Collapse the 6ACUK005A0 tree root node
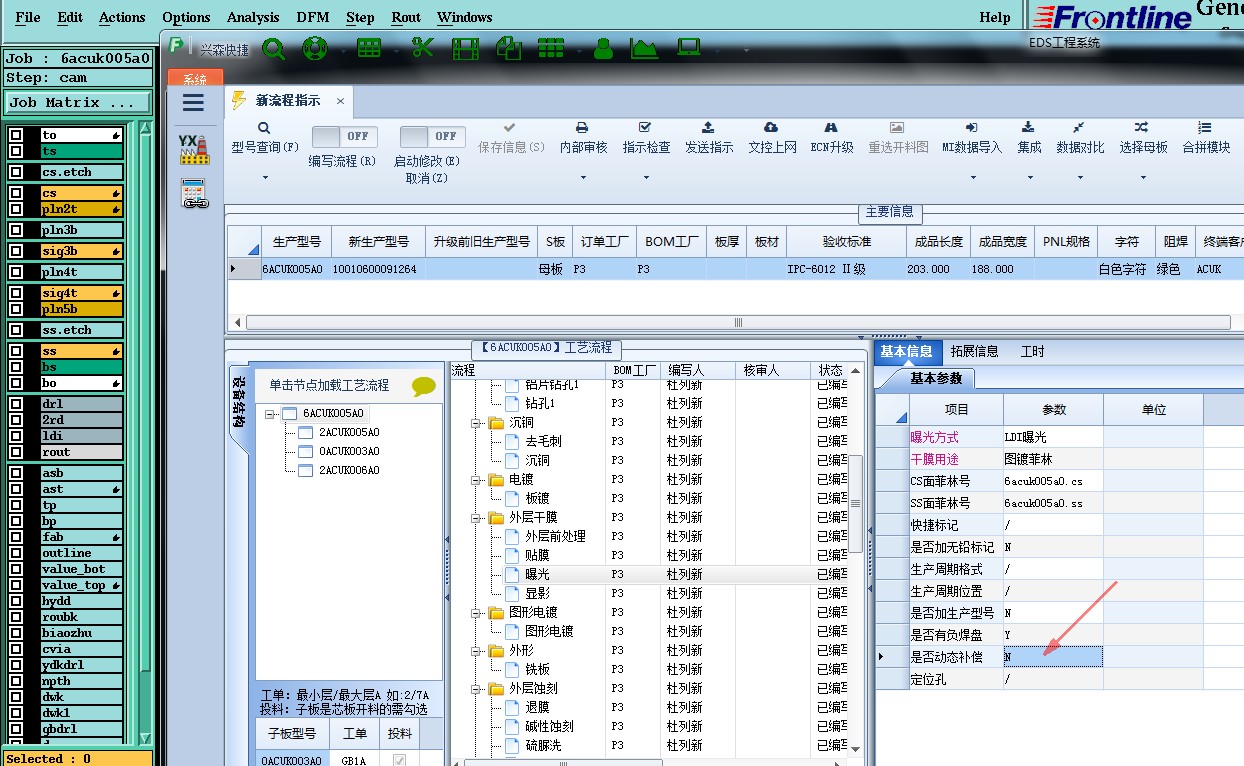The width and height of the screenshot is (1244, 766). [270, 414]
